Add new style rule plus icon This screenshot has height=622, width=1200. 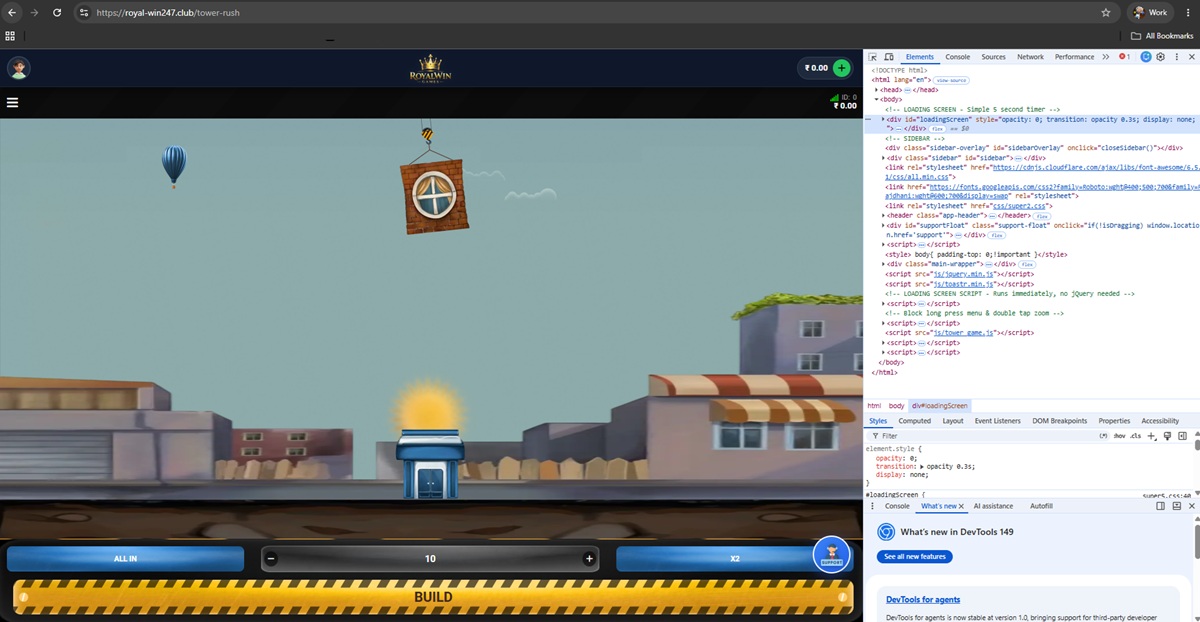1151,436
